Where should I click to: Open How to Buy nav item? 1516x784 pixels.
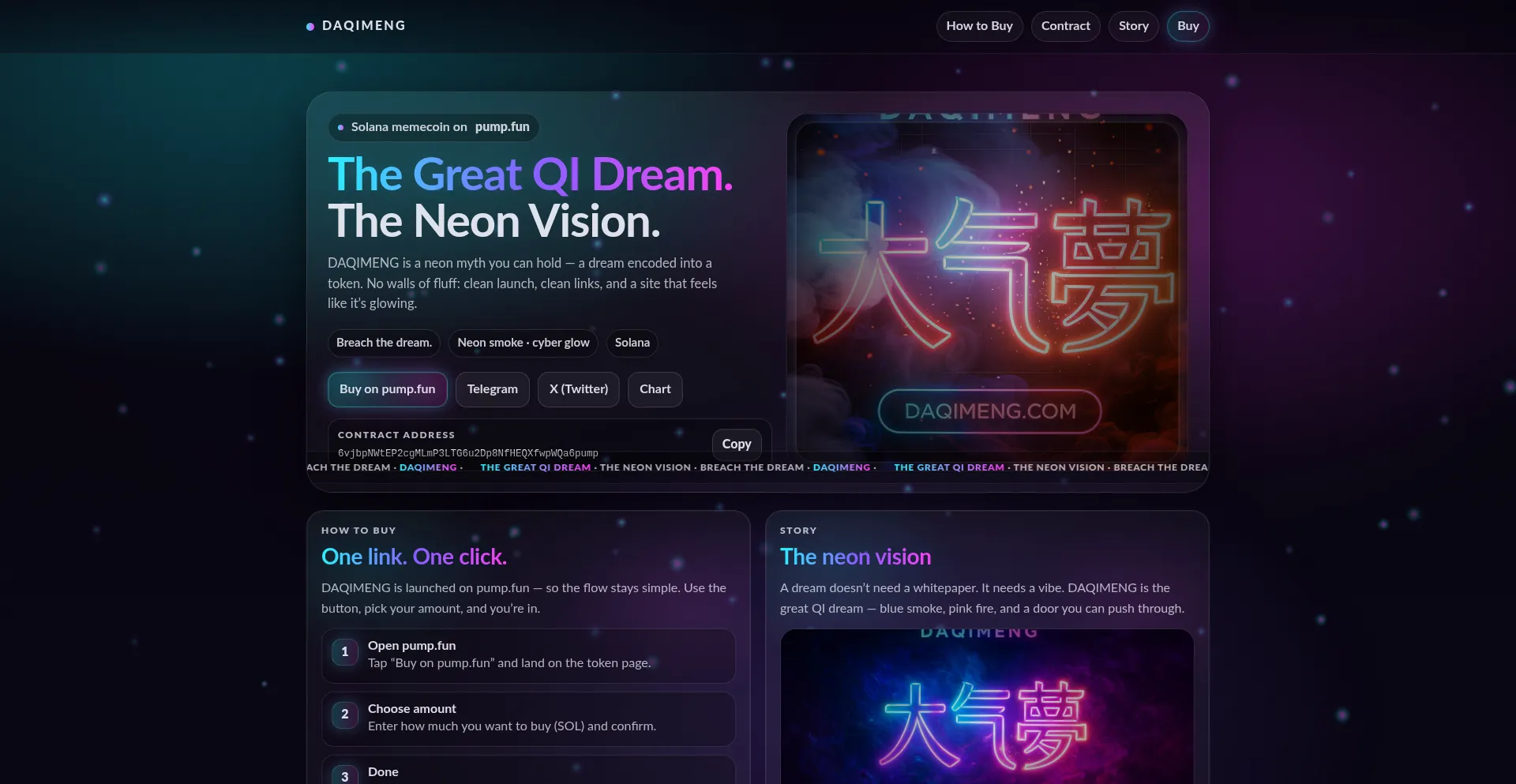[980, 26]
